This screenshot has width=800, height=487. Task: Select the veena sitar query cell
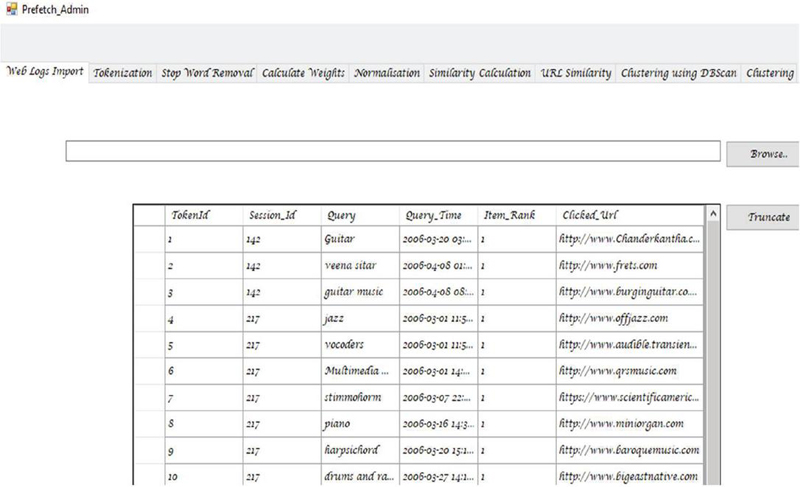click(x=361, y=265)
